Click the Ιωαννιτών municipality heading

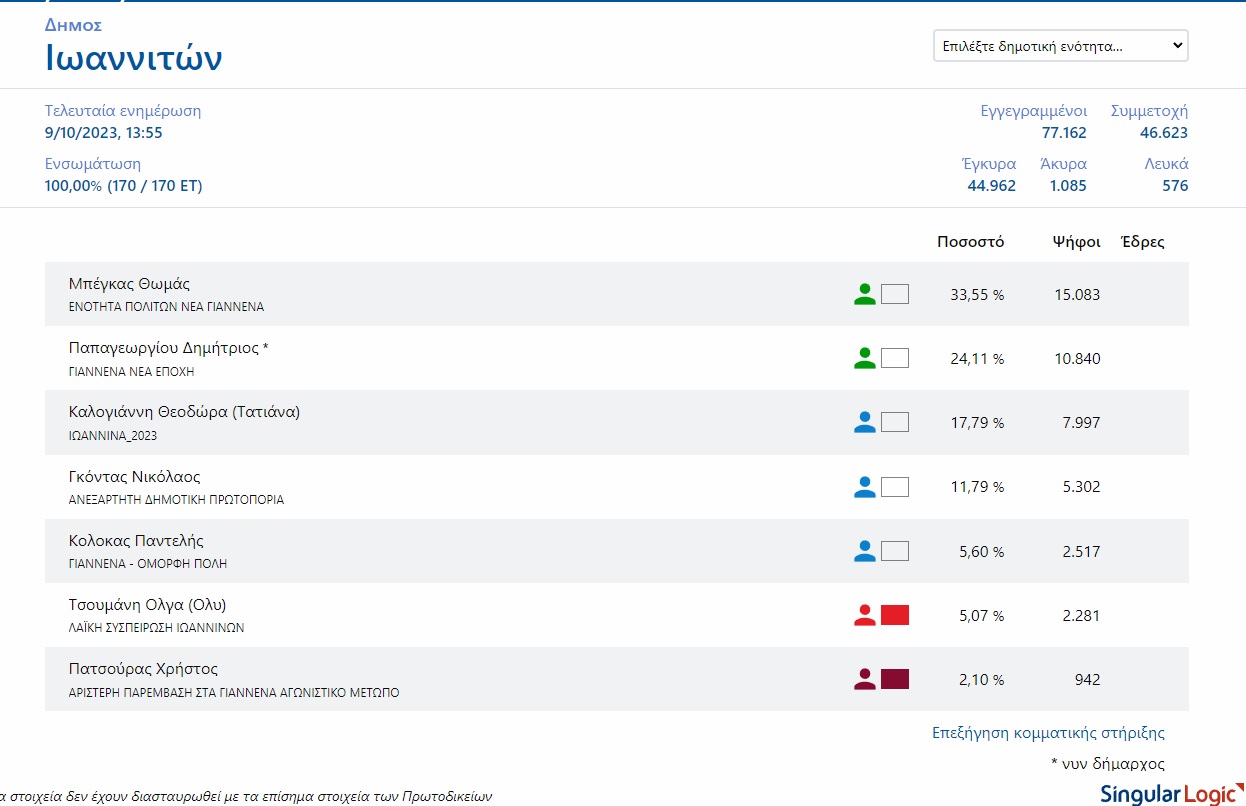coord(134,58)
